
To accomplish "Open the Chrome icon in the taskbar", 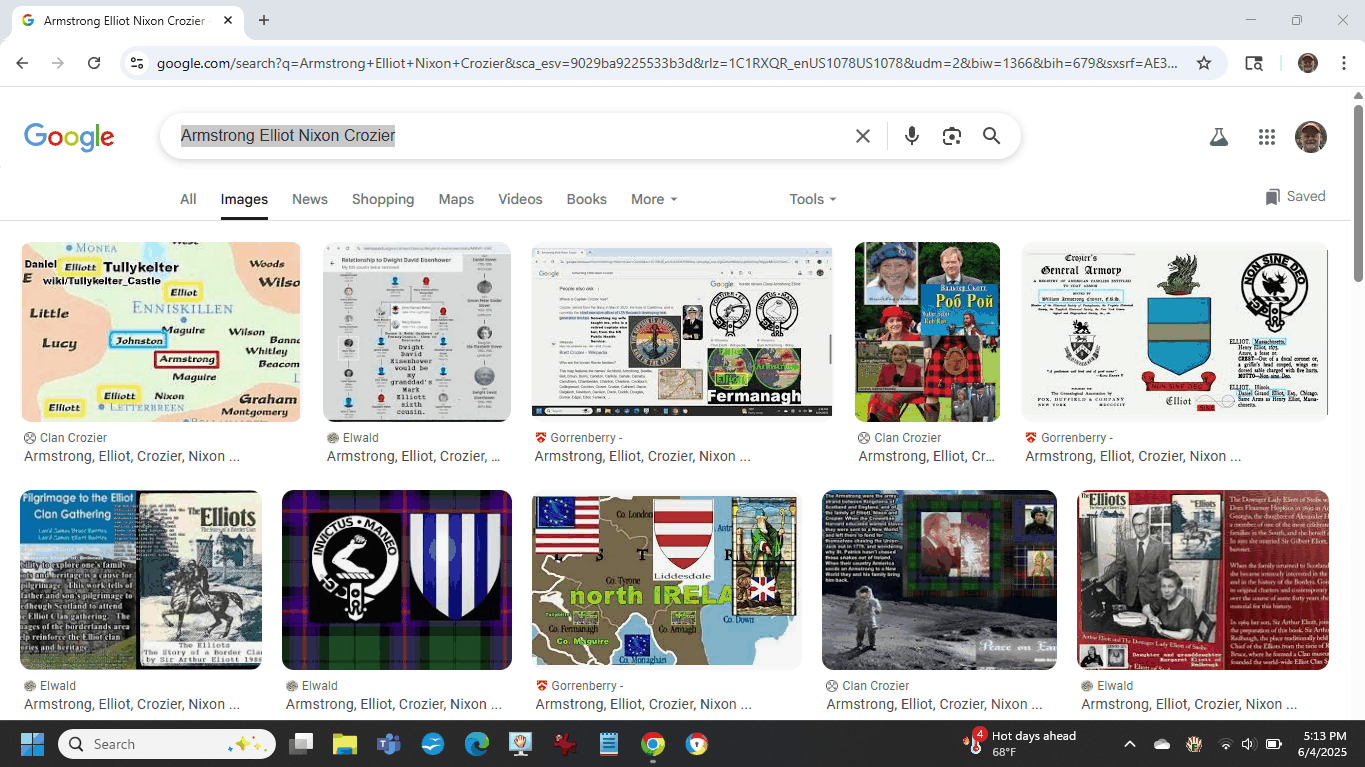I will [652, 744].
